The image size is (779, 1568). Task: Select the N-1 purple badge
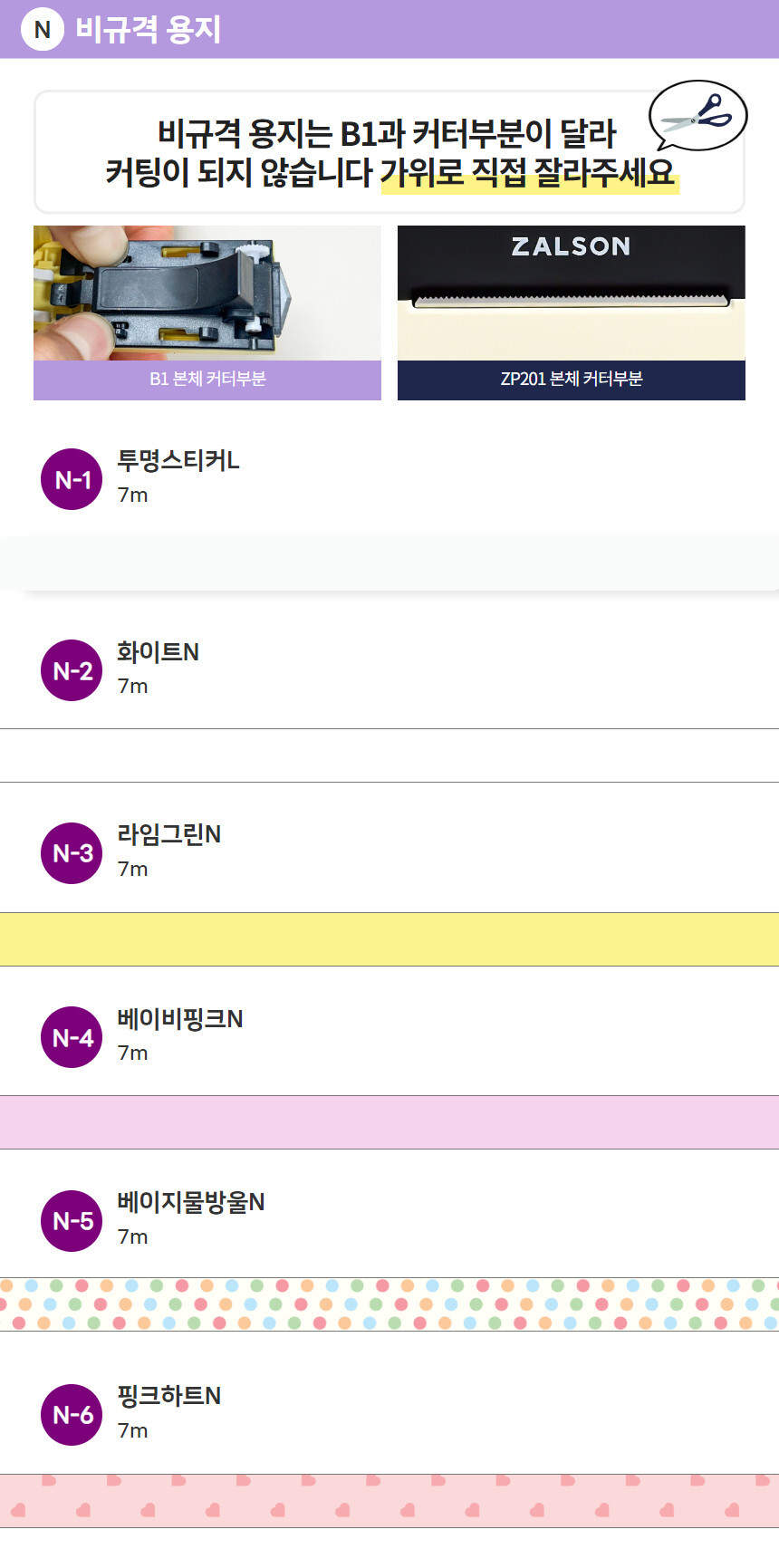click(x=72, y=479)
